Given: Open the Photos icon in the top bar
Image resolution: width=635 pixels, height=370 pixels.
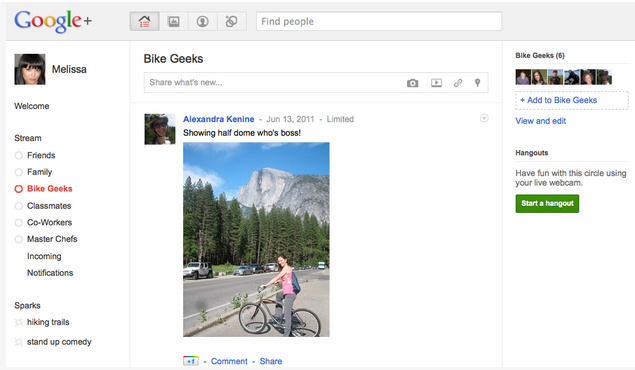Looking at the screenshot, I should tap(174, 21).
